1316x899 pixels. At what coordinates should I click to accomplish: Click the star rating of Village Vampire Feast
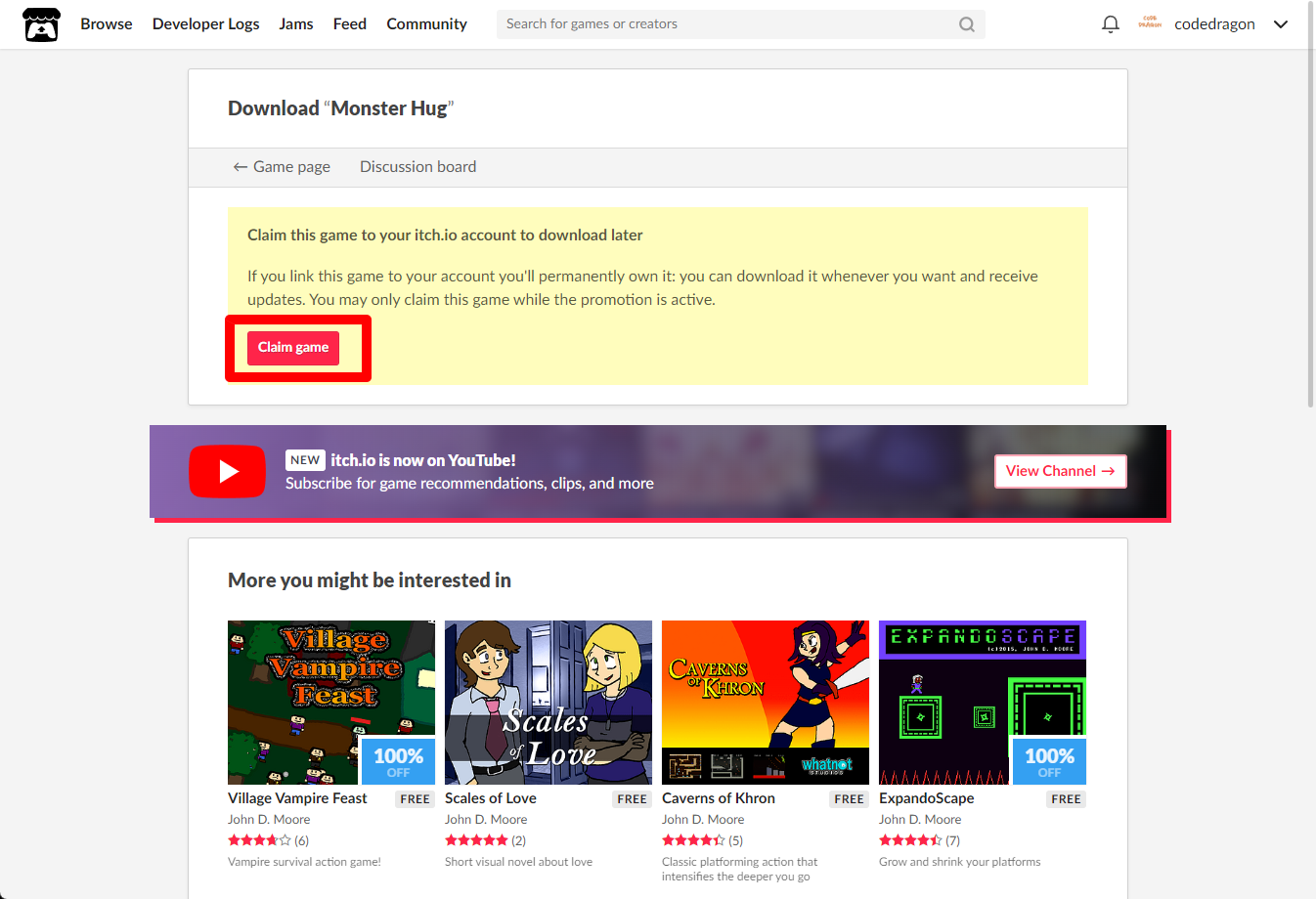(x=259, y=840)
